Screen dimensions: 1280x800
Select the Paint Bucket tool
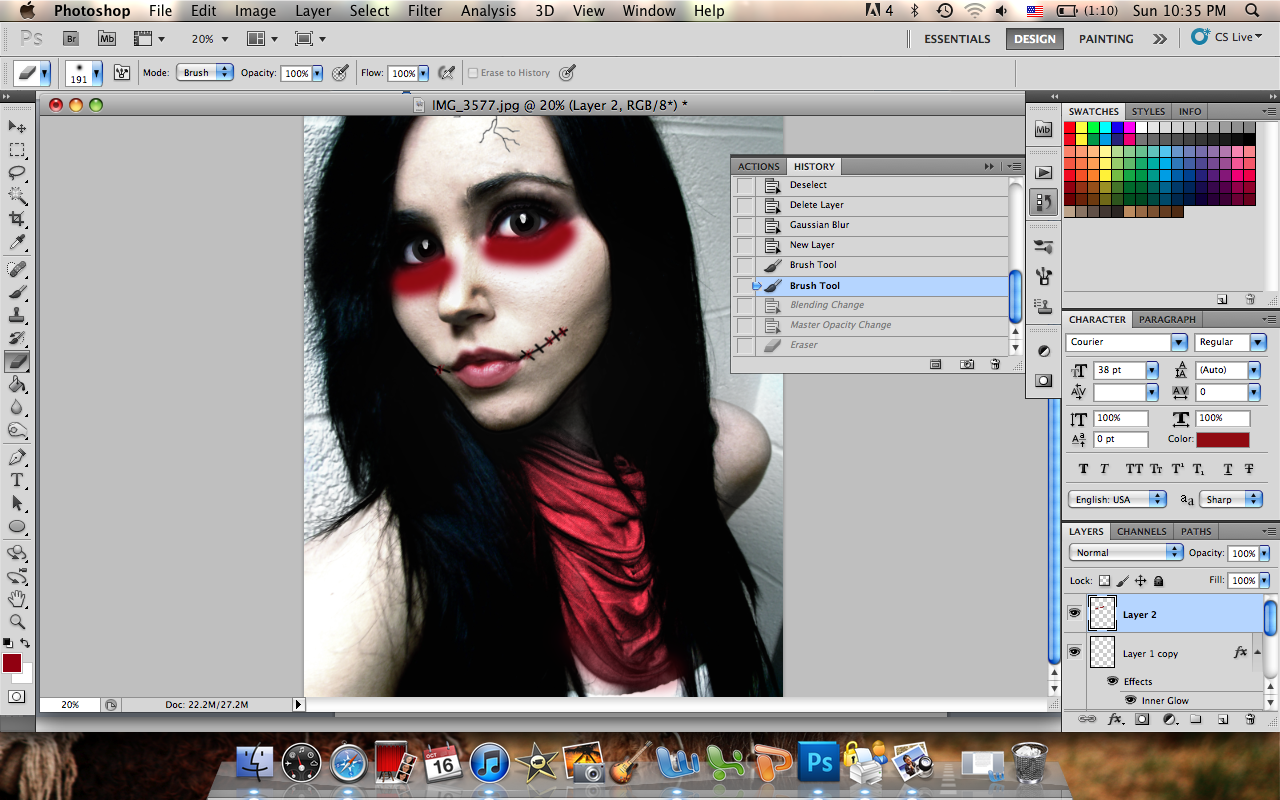click(17, 385)
